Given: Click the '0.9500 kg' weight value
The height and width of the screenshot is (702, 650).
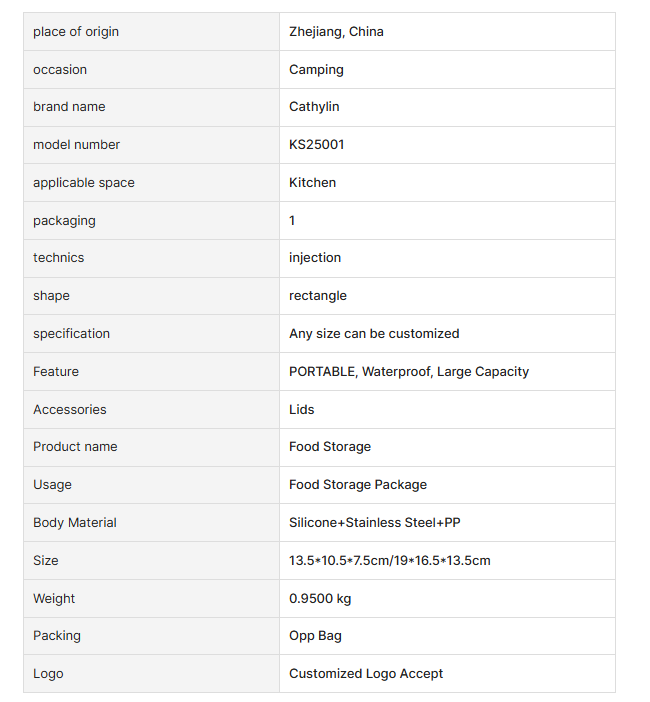Looking at the screenshot, I should point(320,599).
